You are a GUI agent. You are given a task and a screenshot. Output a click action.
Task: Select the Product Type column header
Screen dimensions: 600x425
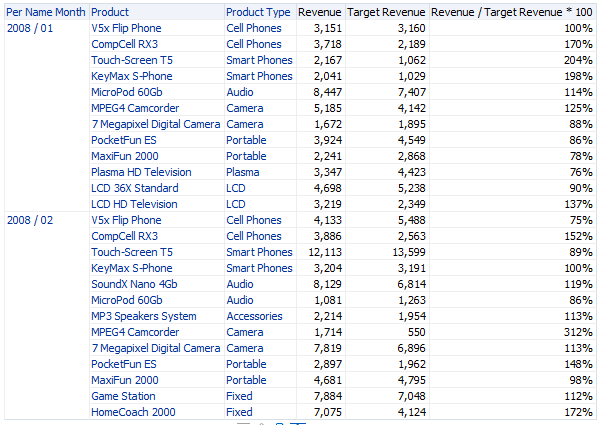pos(258,12)
